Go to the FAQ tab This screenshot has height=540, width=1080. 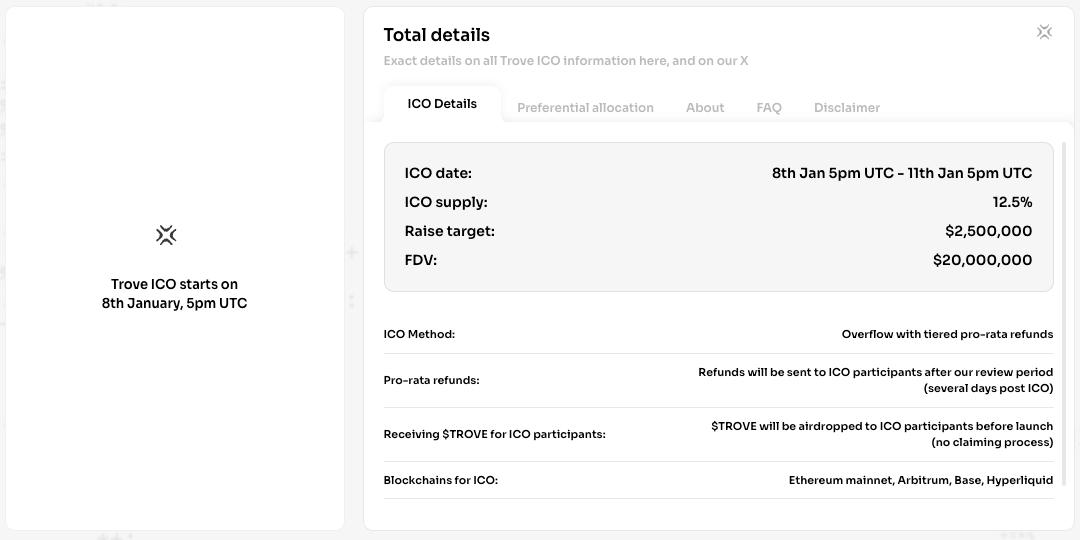pos(769,108)
